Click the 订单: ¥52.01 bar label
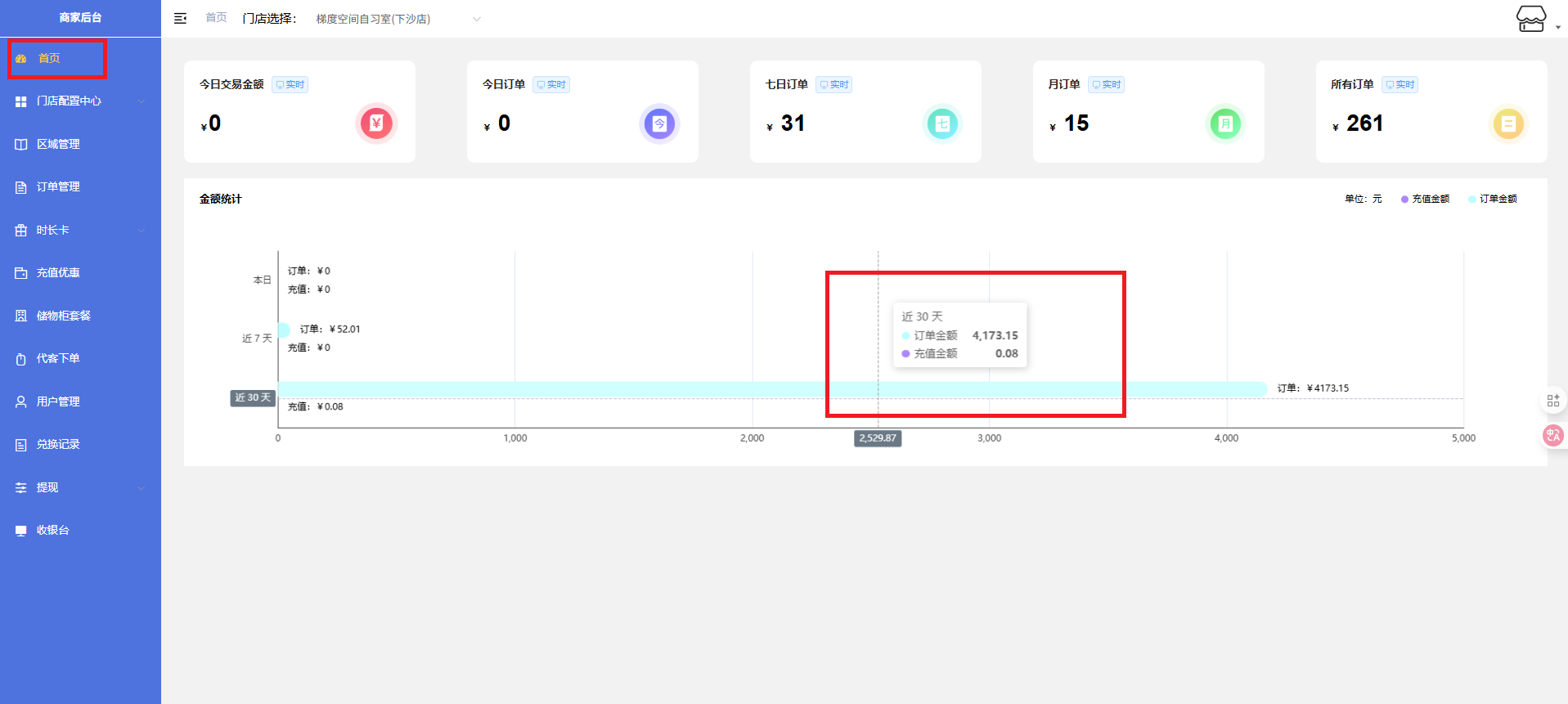 point(330,330)
